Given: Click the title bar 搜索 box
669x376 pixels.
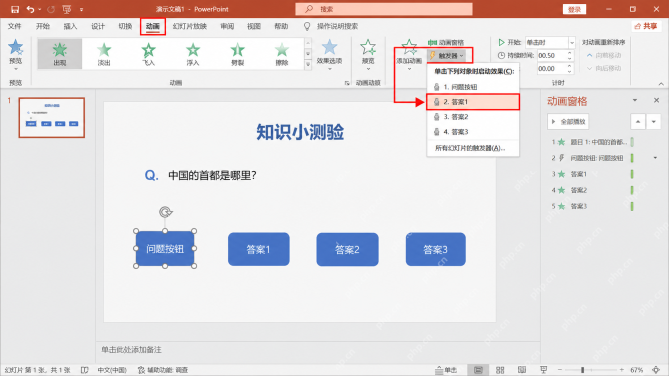Looking at the screenshot, I should click(x=384, y=9).
